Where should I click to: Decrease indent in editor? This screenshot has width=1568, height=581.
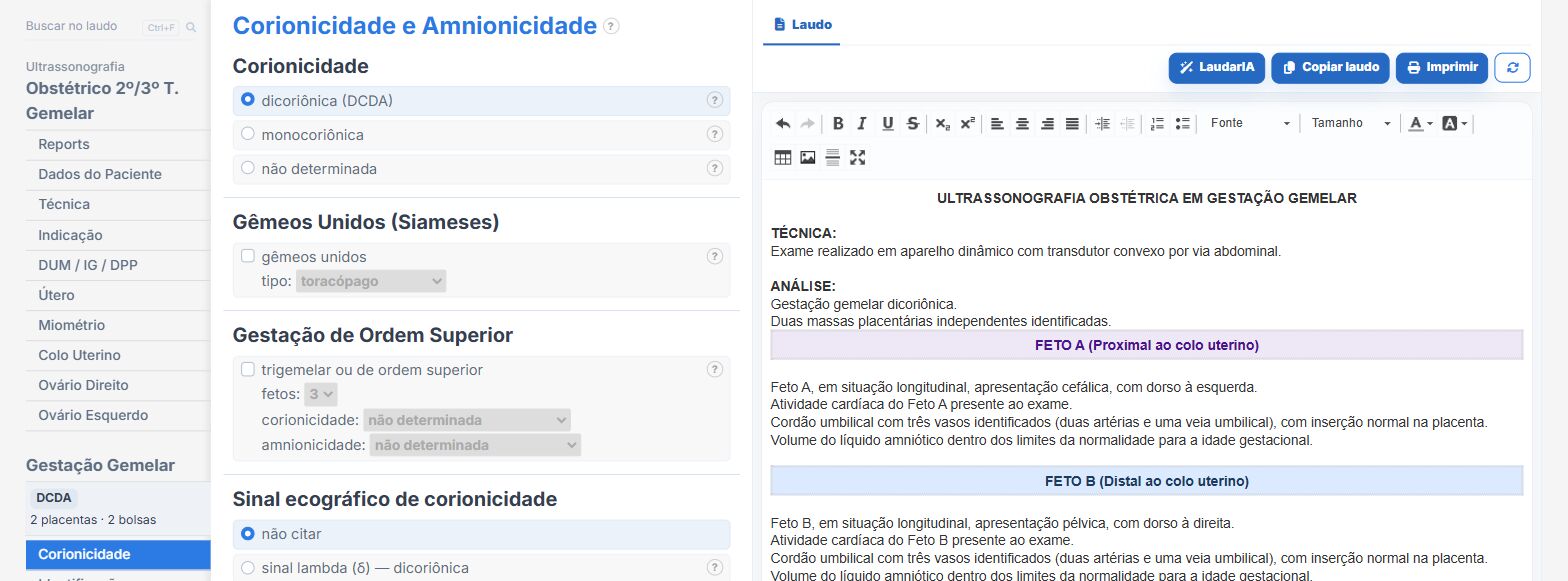point(1127,123)
